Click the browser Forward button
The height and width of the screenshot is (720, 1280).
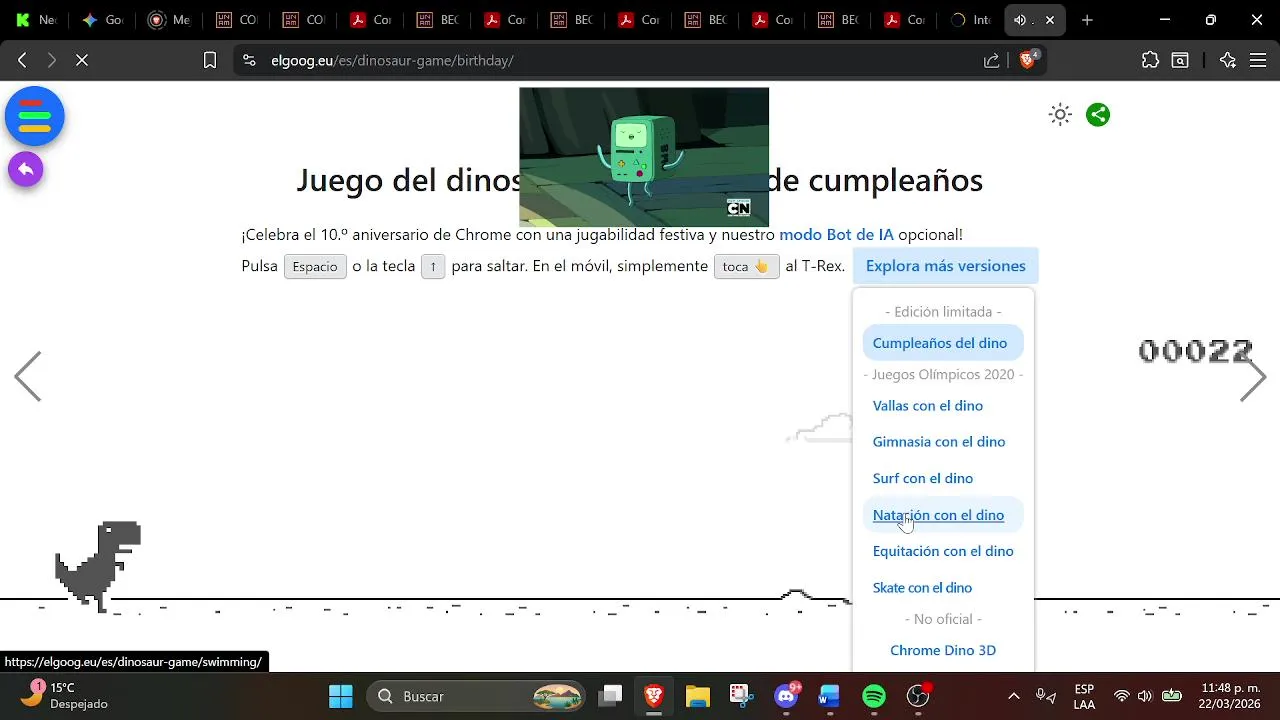click(x=52, y=60)
